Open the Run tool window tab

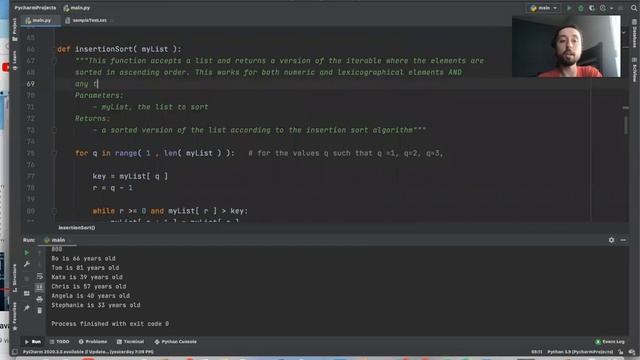point(32,342)
